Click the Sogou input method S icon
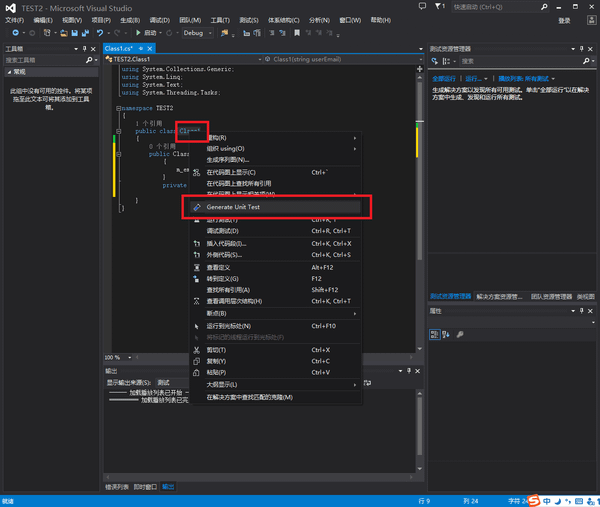The height and width of the screenshot is (507, 600). tap(534, 500)
